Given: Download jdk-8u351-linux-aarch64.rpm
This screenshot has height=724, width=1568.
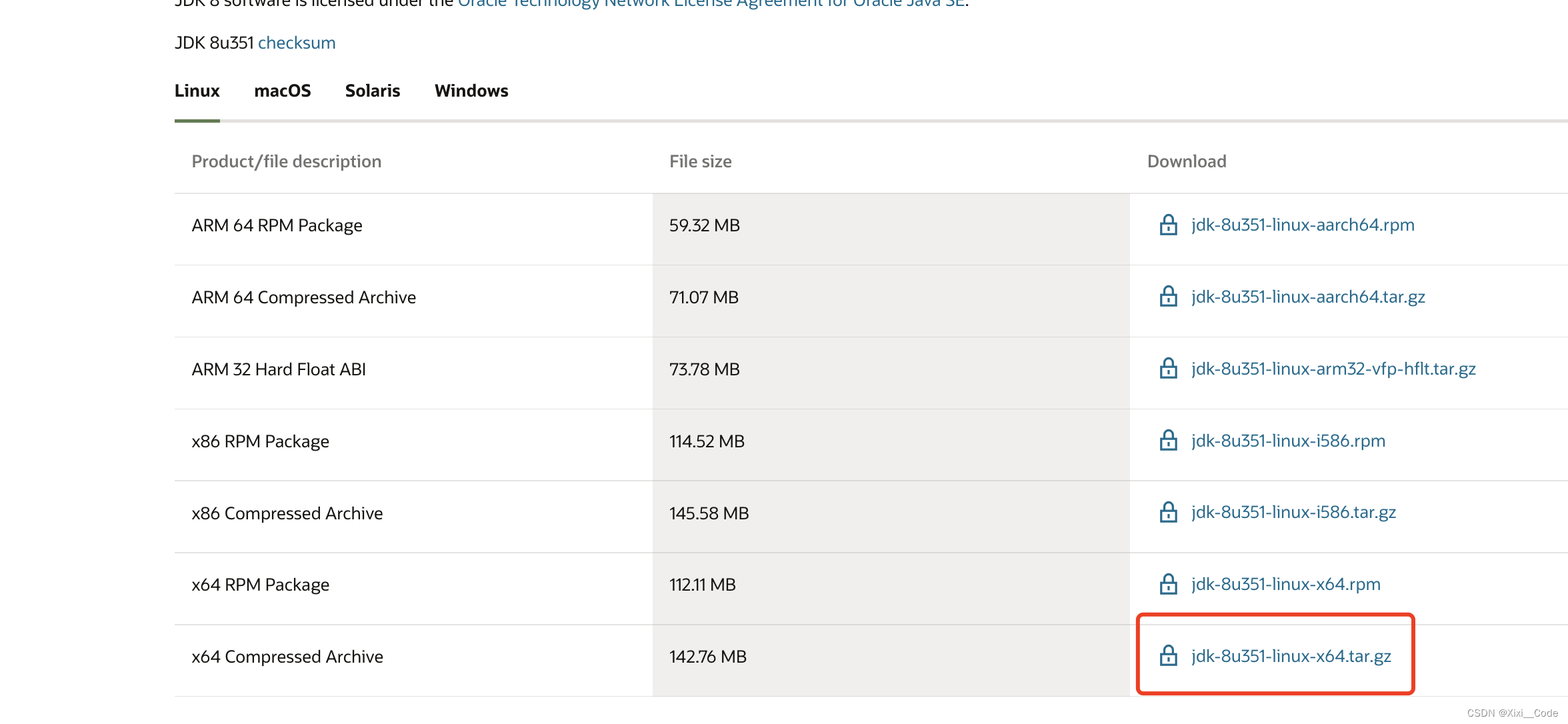Looking at the screenshot, I should pyautogui.click(x=1303, y=225).
